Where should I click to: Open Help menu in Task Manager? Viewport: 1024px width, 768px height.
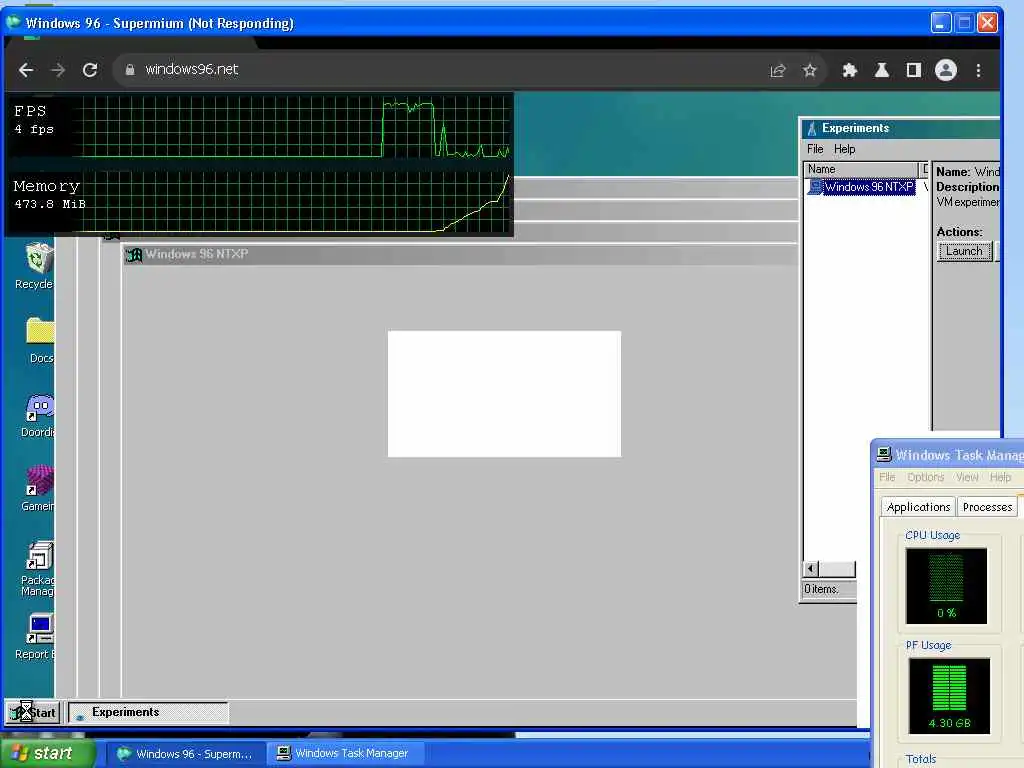[1000, 477]
